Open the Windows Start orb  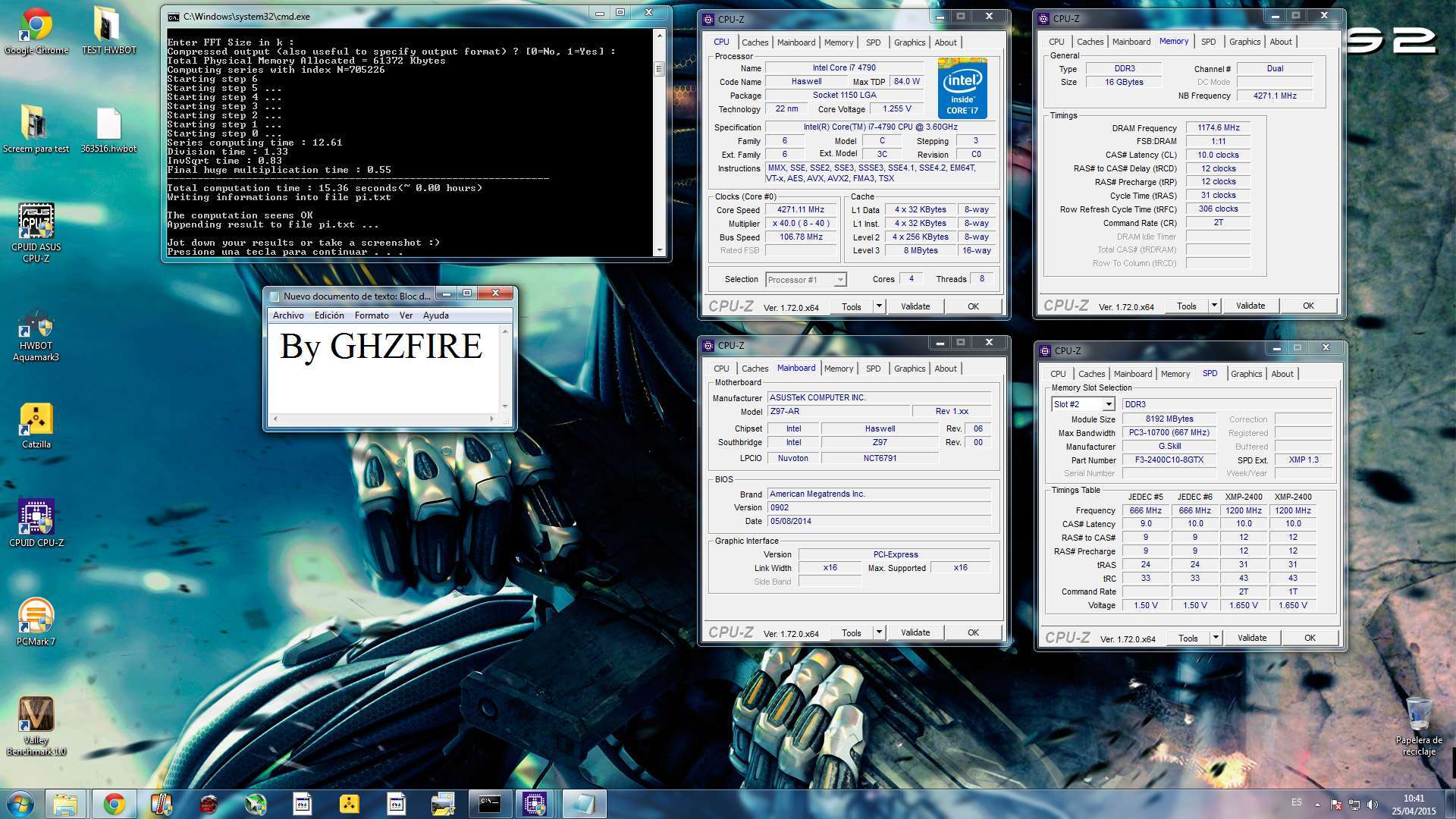pos(20,804)
